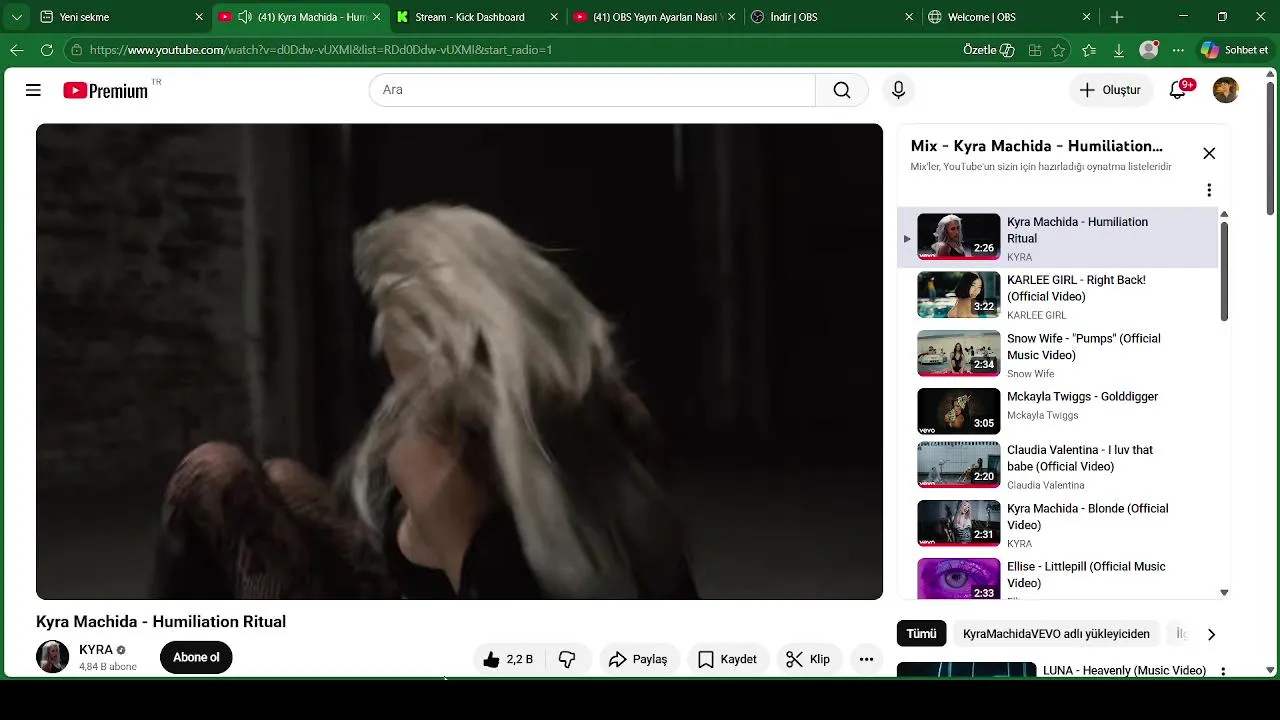Click the playlist scrollbar thumb

[x=1224, y=271]
